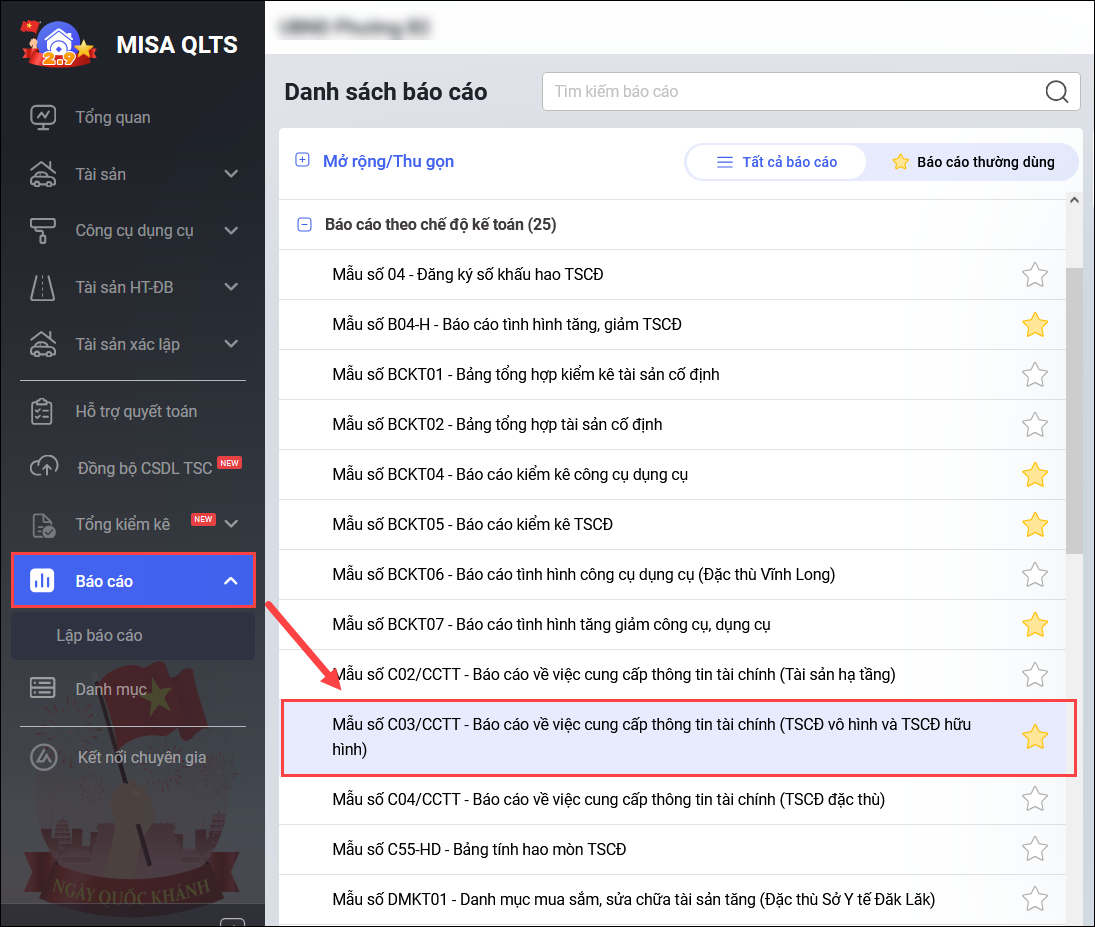Open C02/CCTT Tài sản hạ tầng report

614,675
